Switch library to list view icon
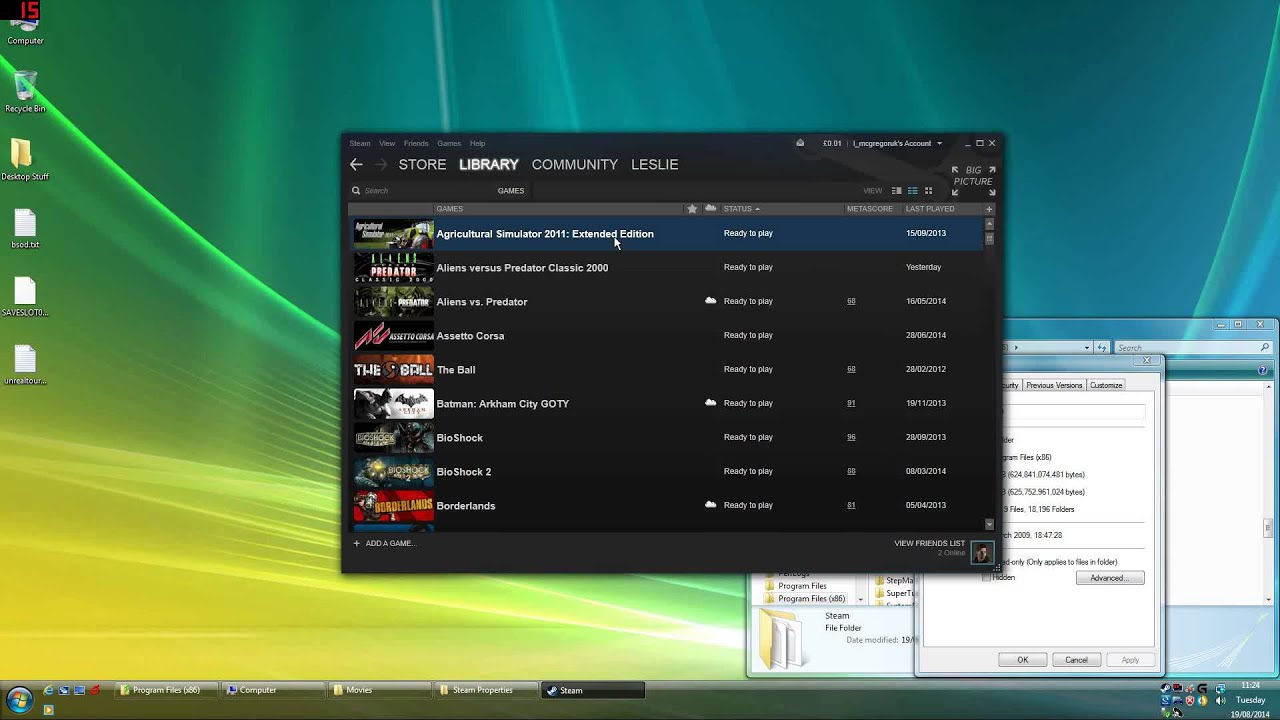This screenshot has width=1280, height=720. 913,191
